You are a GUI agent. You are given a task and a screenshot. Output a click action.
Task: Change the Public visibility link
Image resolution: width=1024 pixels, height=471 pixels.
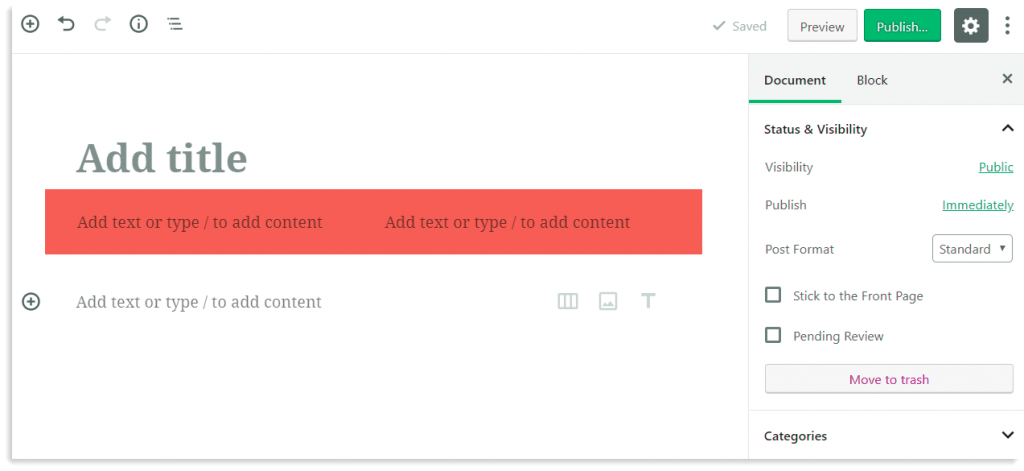(x=996, y=167)
